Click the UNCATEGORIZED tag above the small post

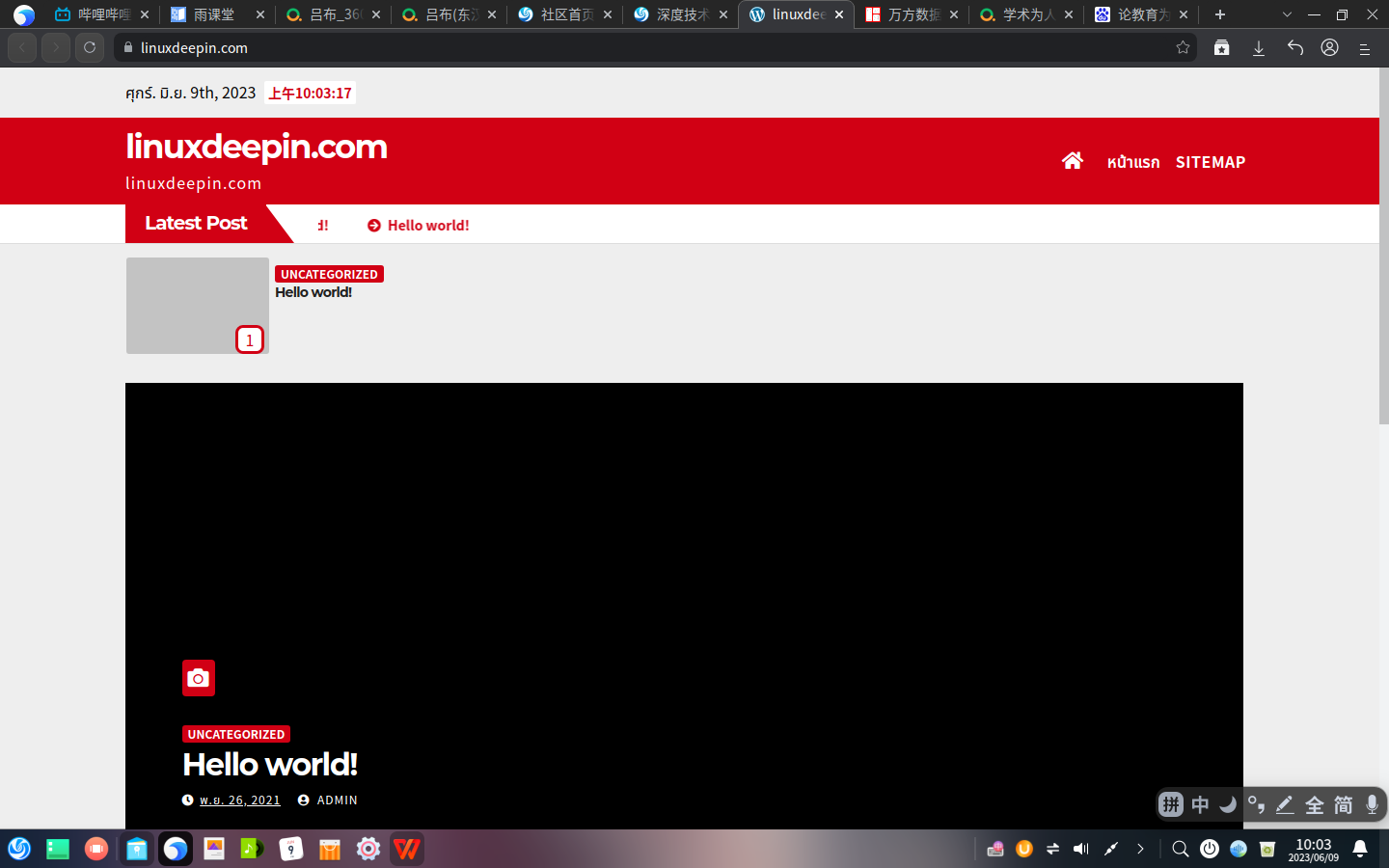tap(329, 274)
